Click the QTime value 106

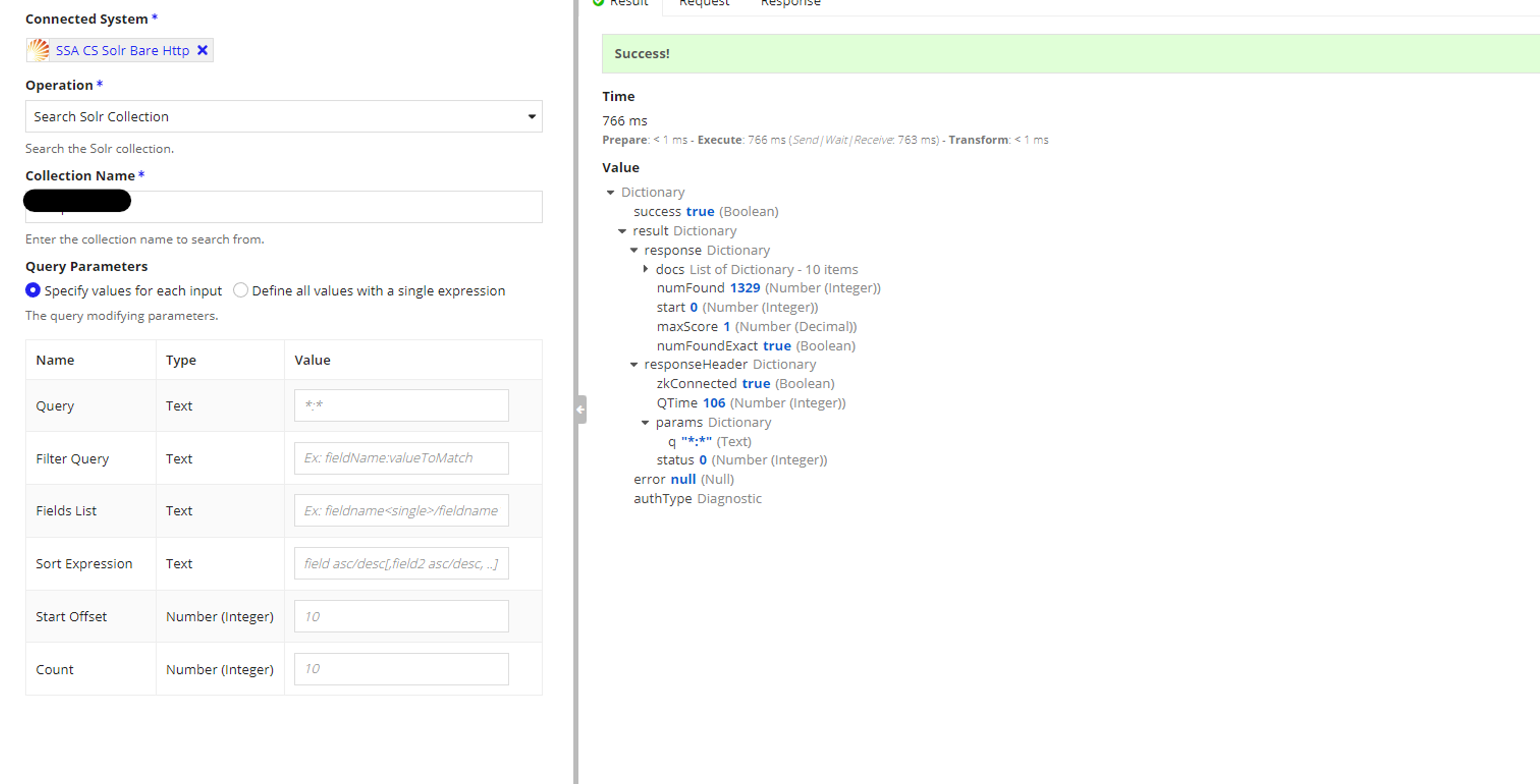[714, 403]
